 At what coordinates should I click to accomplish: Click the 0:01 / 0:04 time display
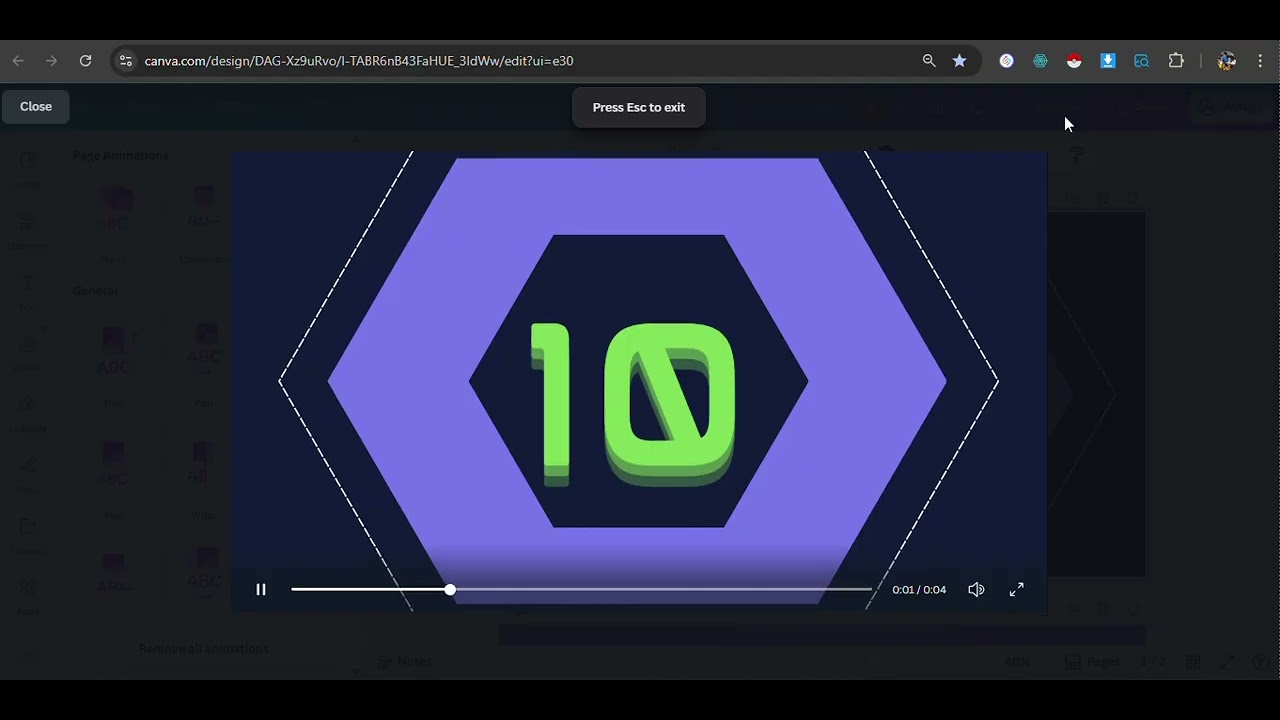(x=919, y=590)
